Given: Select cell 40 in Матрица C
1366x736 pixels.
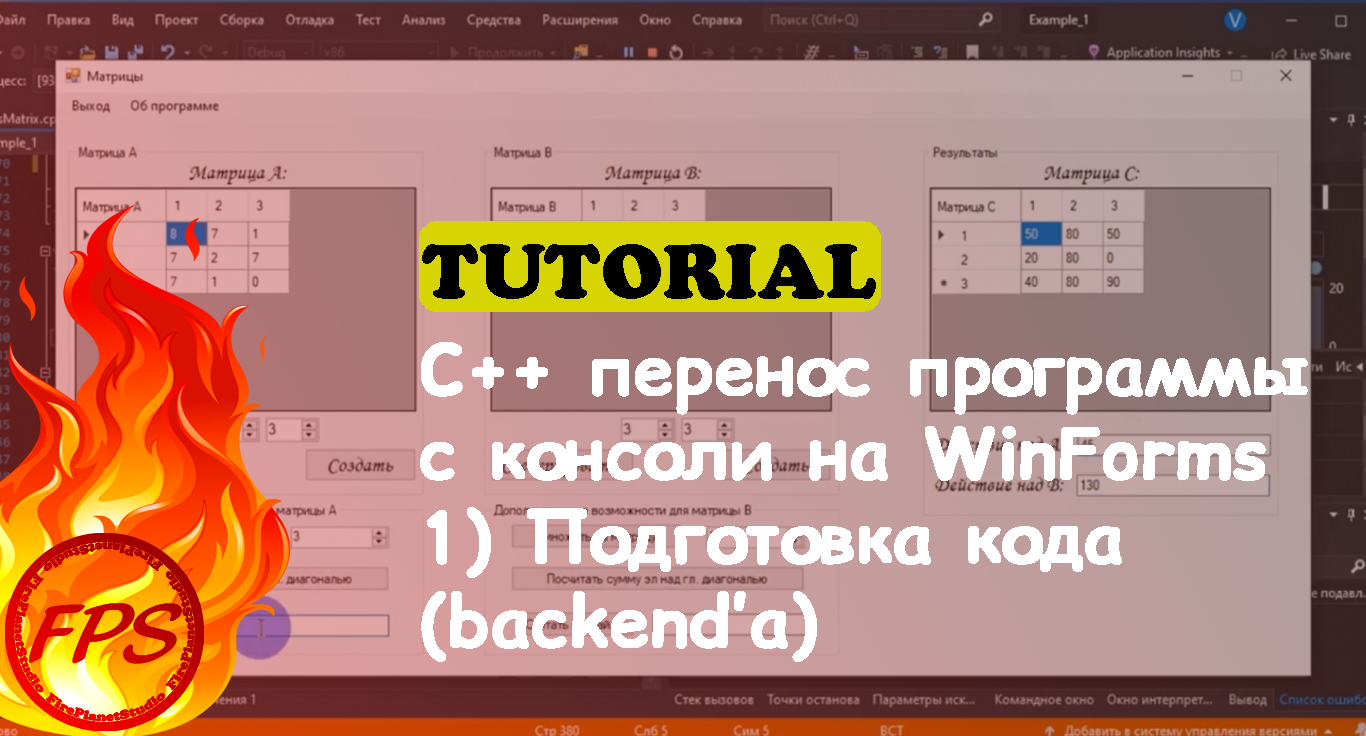Looking at the screenshot, I should coord(1041,283).
